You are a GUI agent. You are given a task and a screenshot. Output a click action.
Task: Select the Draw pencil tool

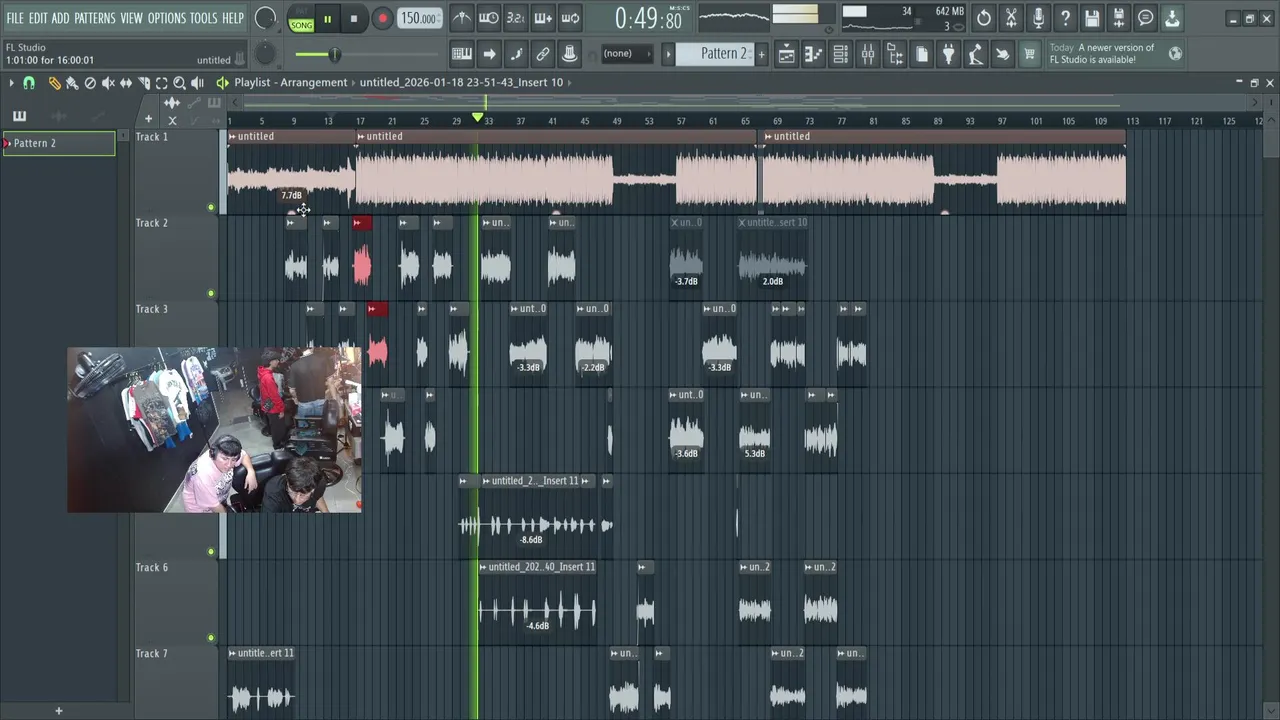(55, 83)
